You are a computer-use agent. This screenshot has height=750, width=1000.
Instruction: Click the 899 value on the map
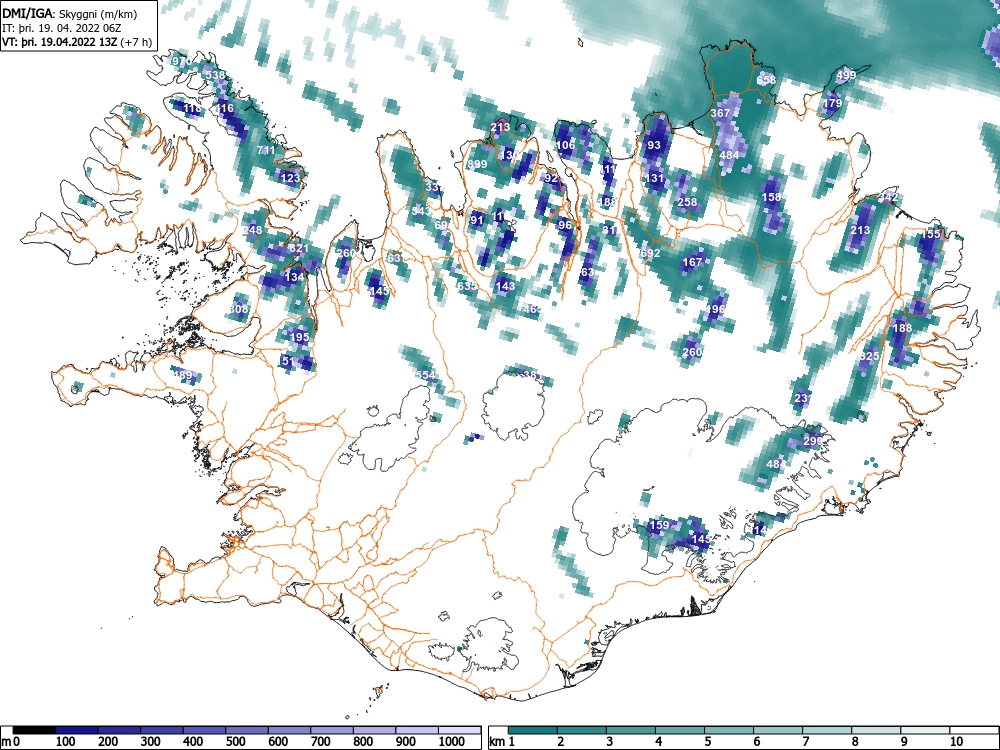coord(477,164)
